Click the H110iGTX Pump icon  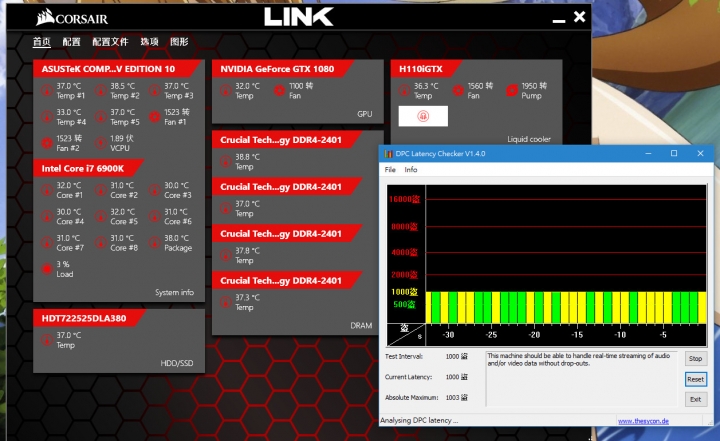click(512, 90)
